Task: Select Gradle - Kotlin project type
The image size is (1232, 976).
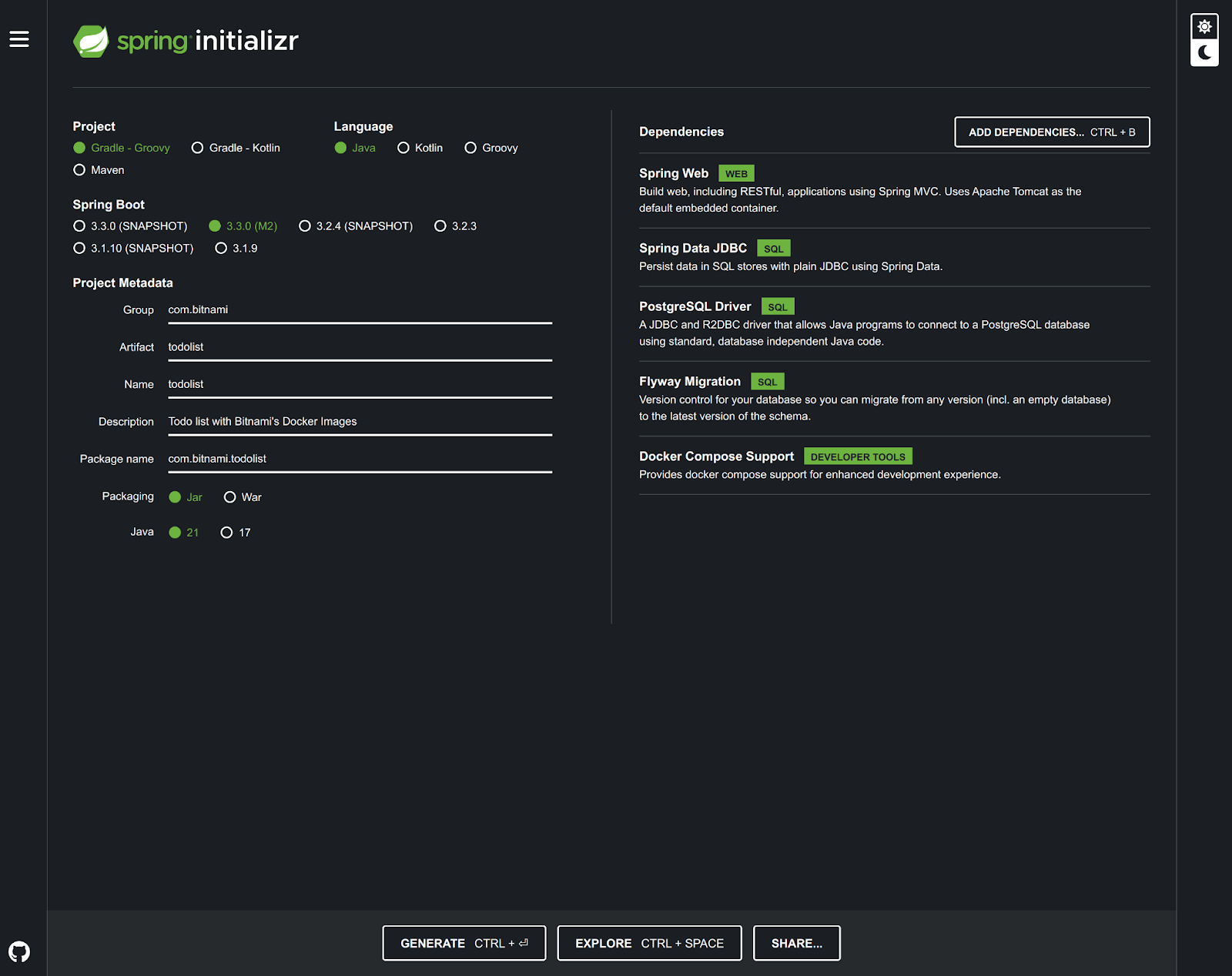Action: tap(236, 148)
